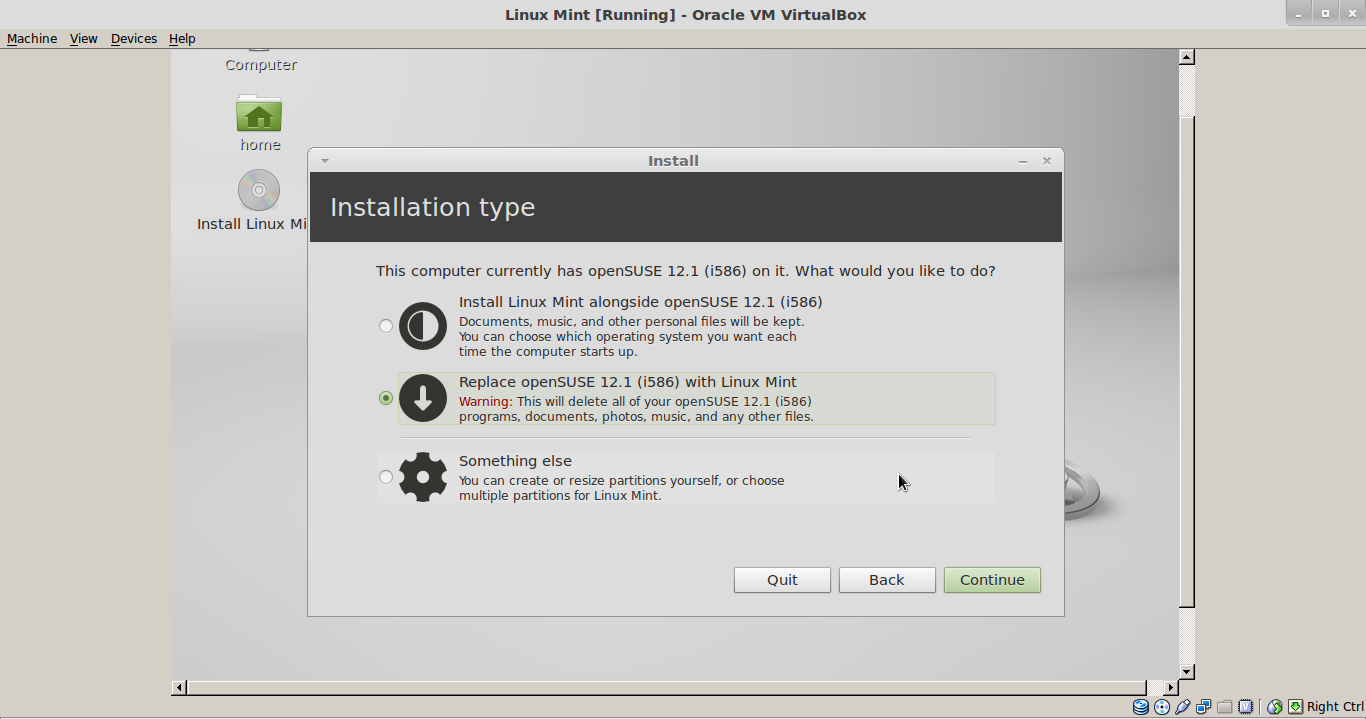Screen dimensions: 1366x719
Task: Open the home folder desktop icon
Action: pyautogui.click(x=259, y=122)
